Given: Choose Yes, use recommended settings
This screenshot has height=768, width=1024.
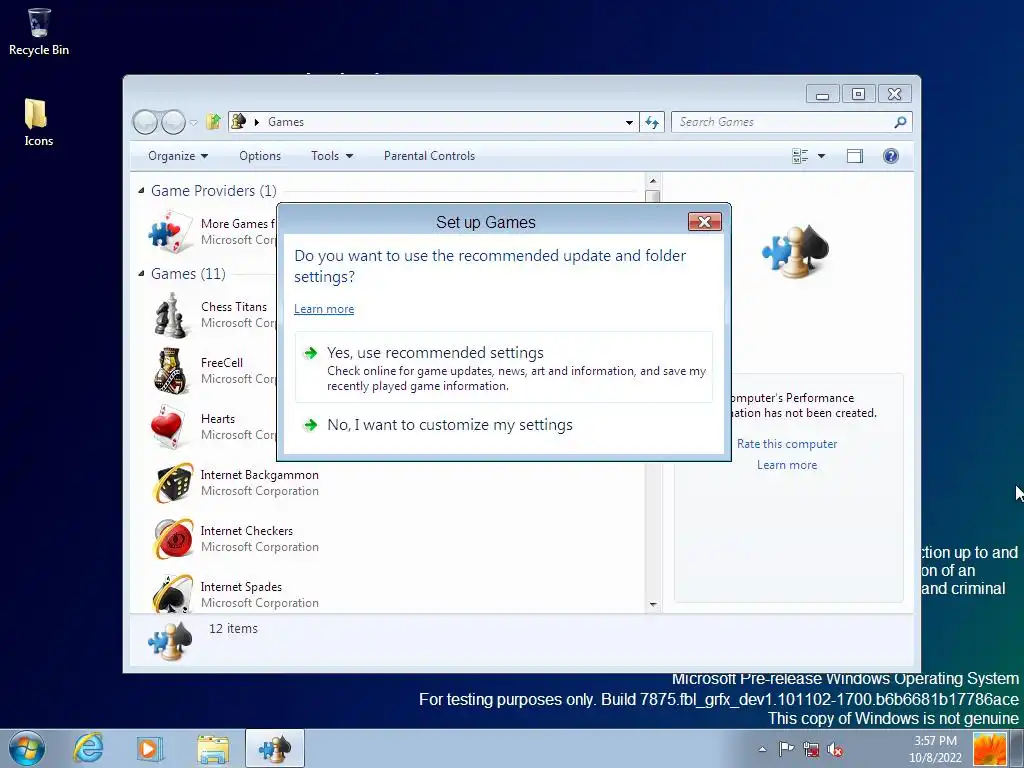Looking at the screenshot, I should [504, 368].
